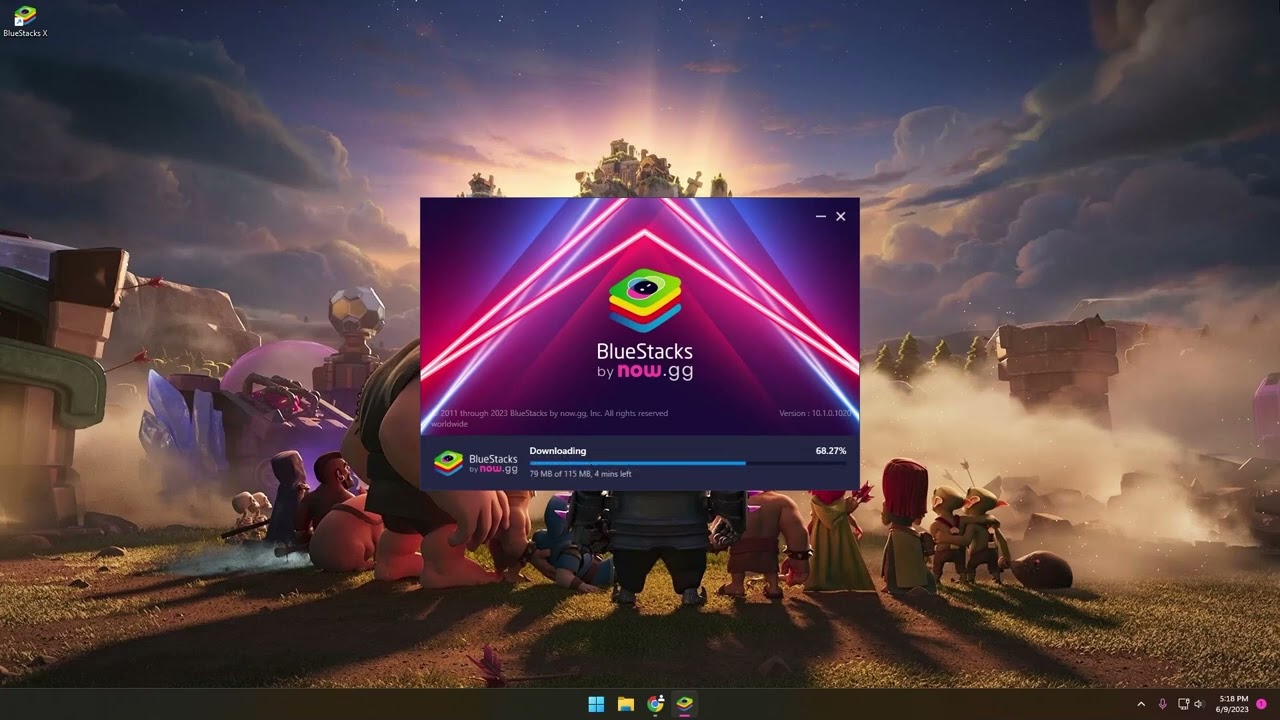Click the large BlueStacks logo in installer
Image resolution: width=1280 pixels, height=720 pixels.
[645, 300]
